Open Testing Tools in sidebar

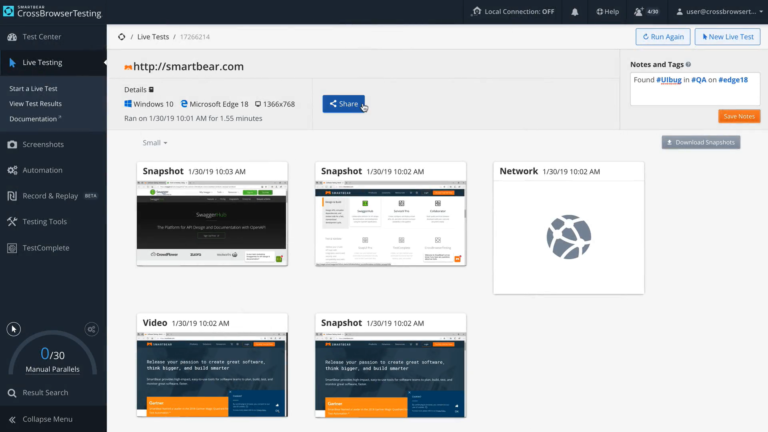(45, 222)
